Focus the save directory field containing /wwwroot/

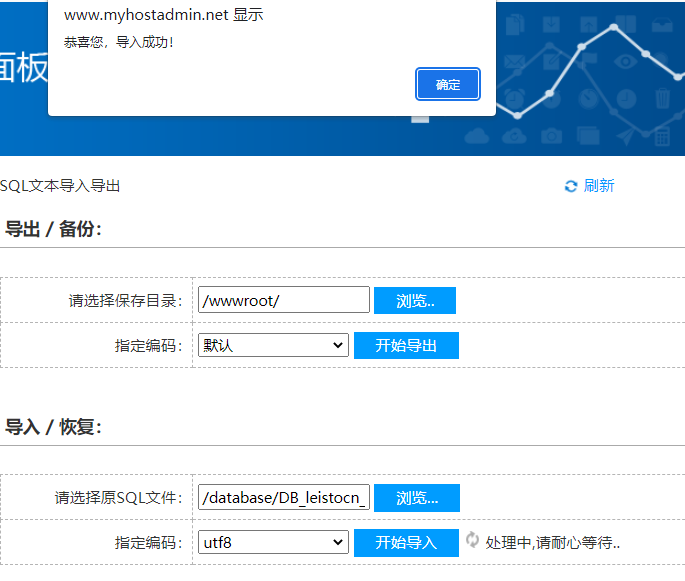[284, 300]
